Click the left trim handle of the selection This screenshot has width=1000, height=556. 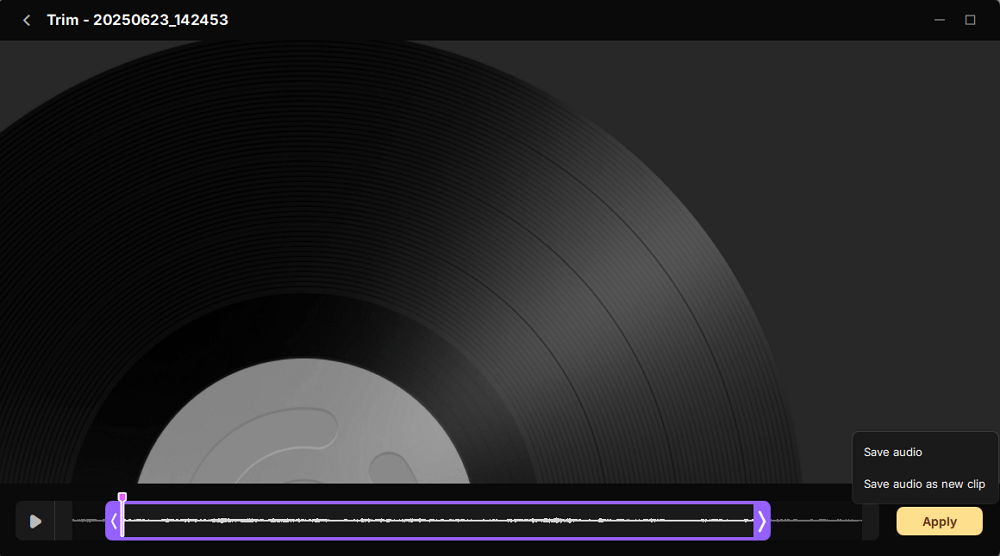(x=114, y=521)
